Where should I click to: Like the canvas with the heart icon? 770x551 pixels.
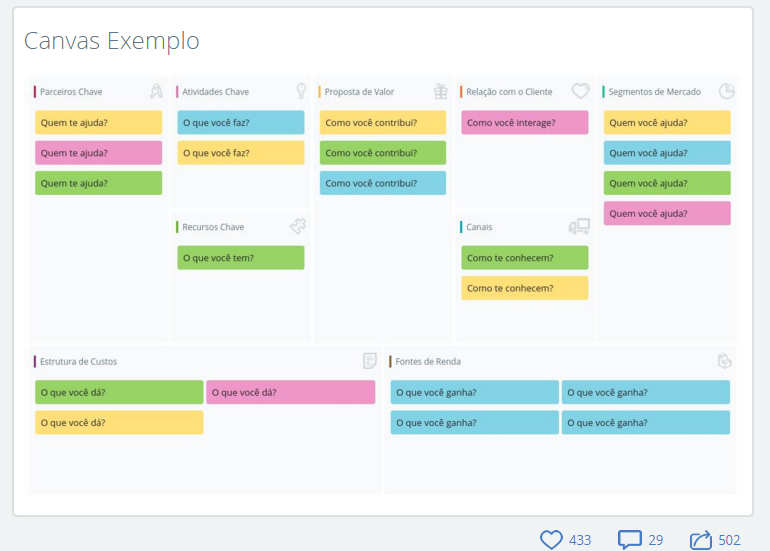click(551, 540)
